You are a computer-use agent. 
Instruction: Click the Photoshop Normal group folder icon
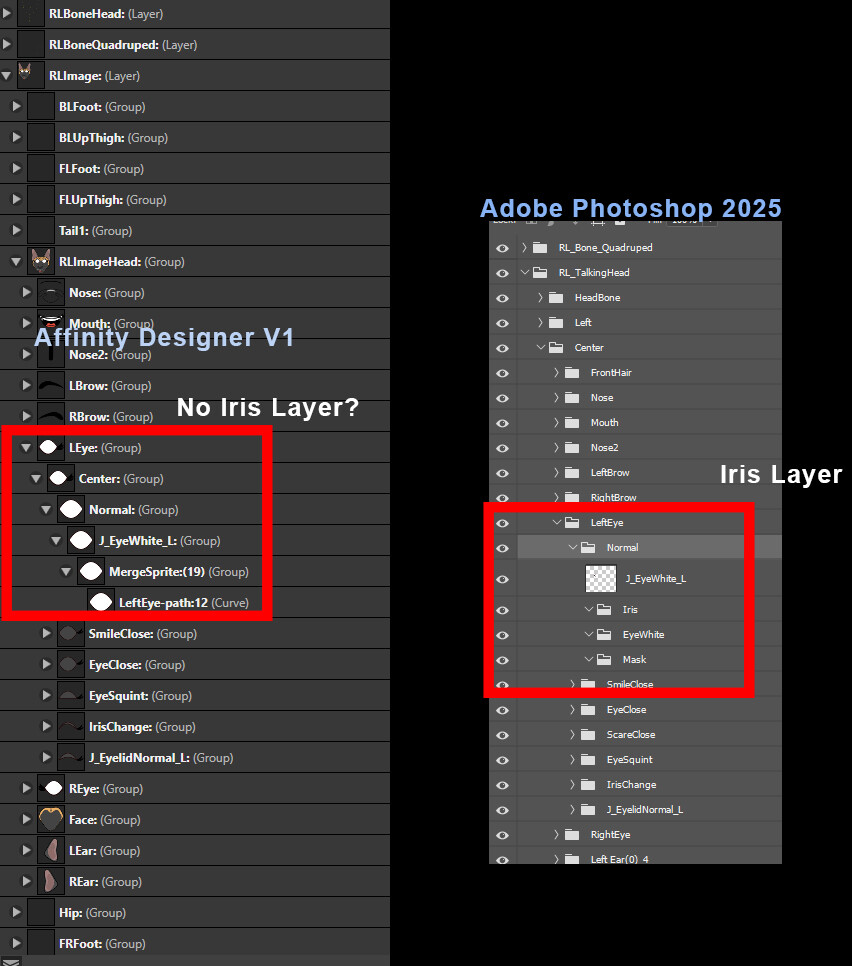[588, 548]
